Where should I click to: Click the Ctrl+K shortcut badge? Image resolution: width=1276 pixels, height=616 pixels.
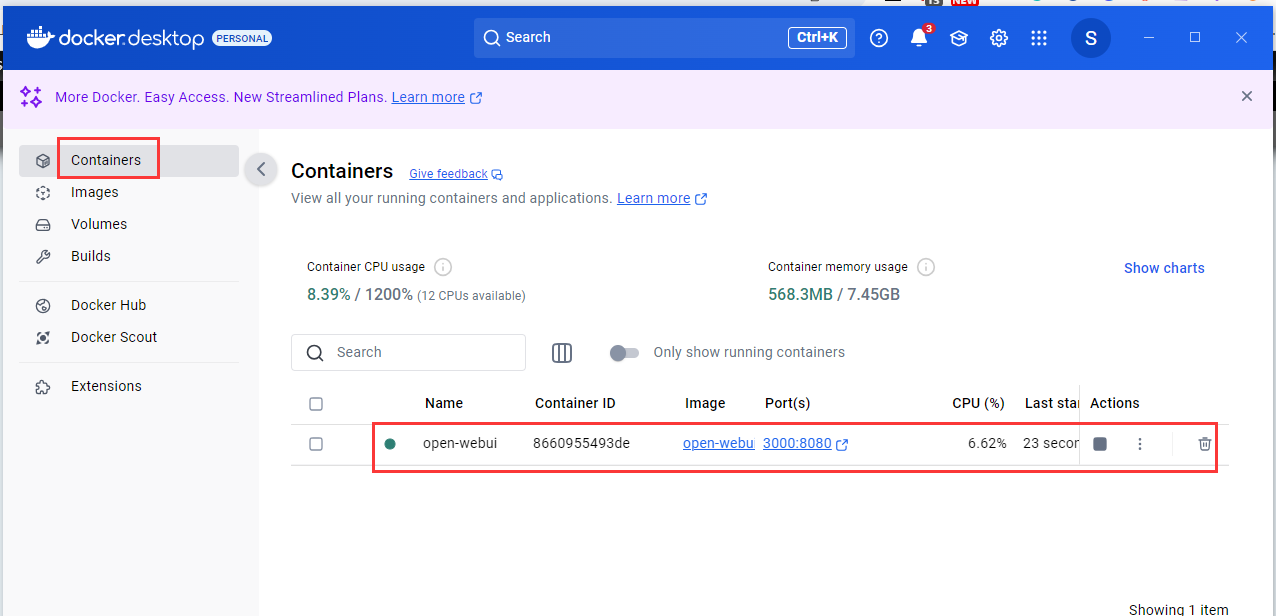(817, 38)
